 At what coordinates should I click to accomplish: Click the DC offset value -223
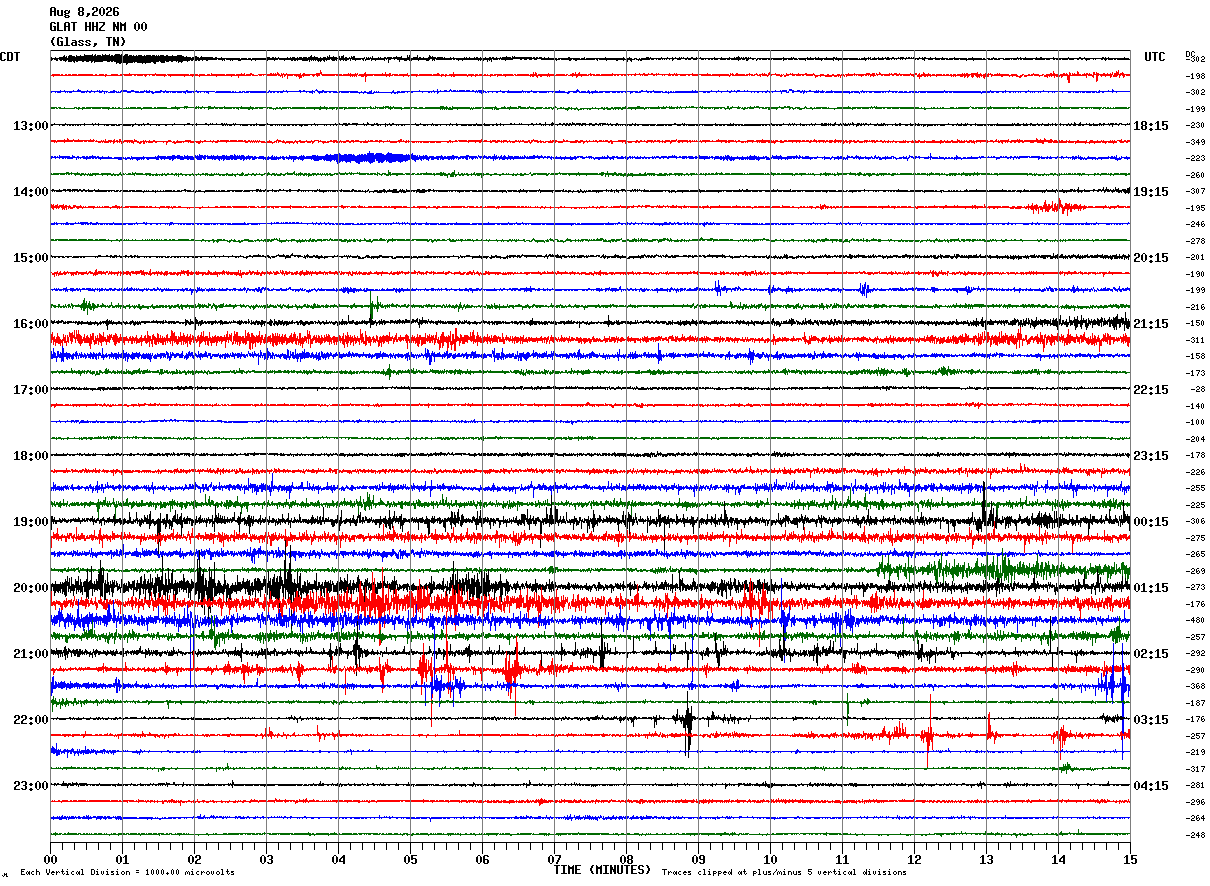[x=1195, y=158]
